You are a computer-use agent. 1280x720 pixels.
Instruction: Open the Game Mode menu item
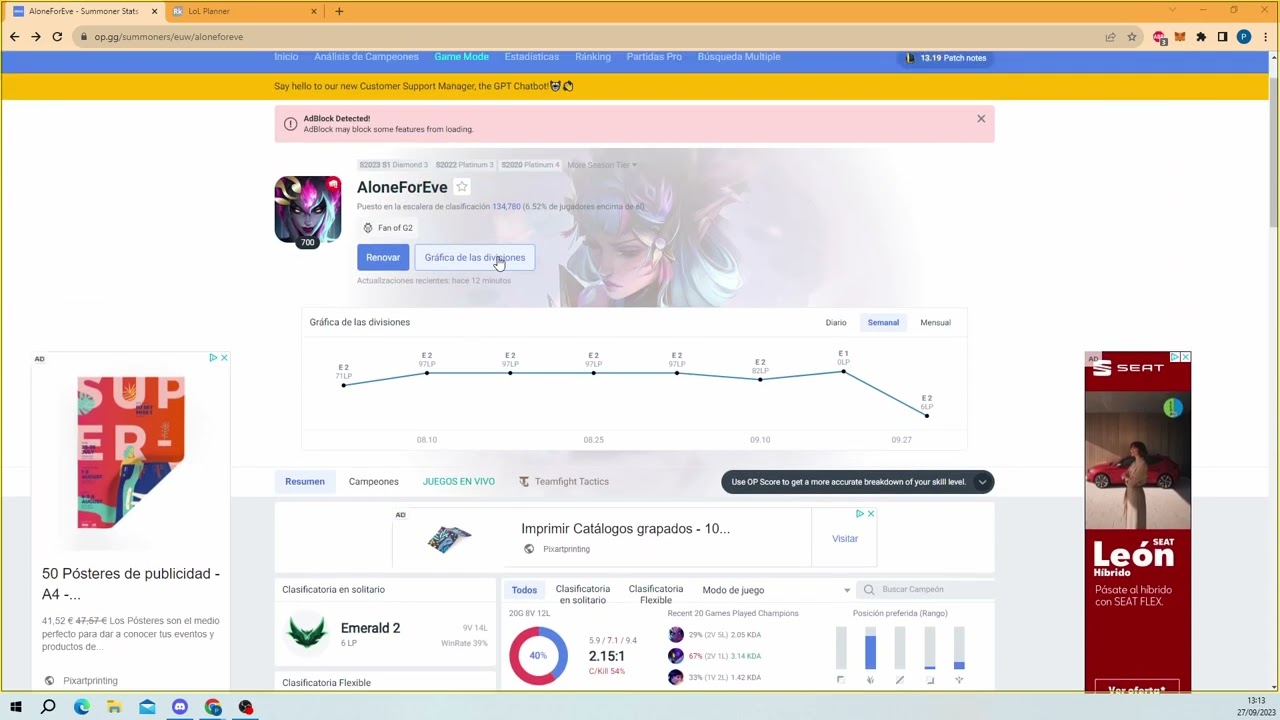(462, 57)
